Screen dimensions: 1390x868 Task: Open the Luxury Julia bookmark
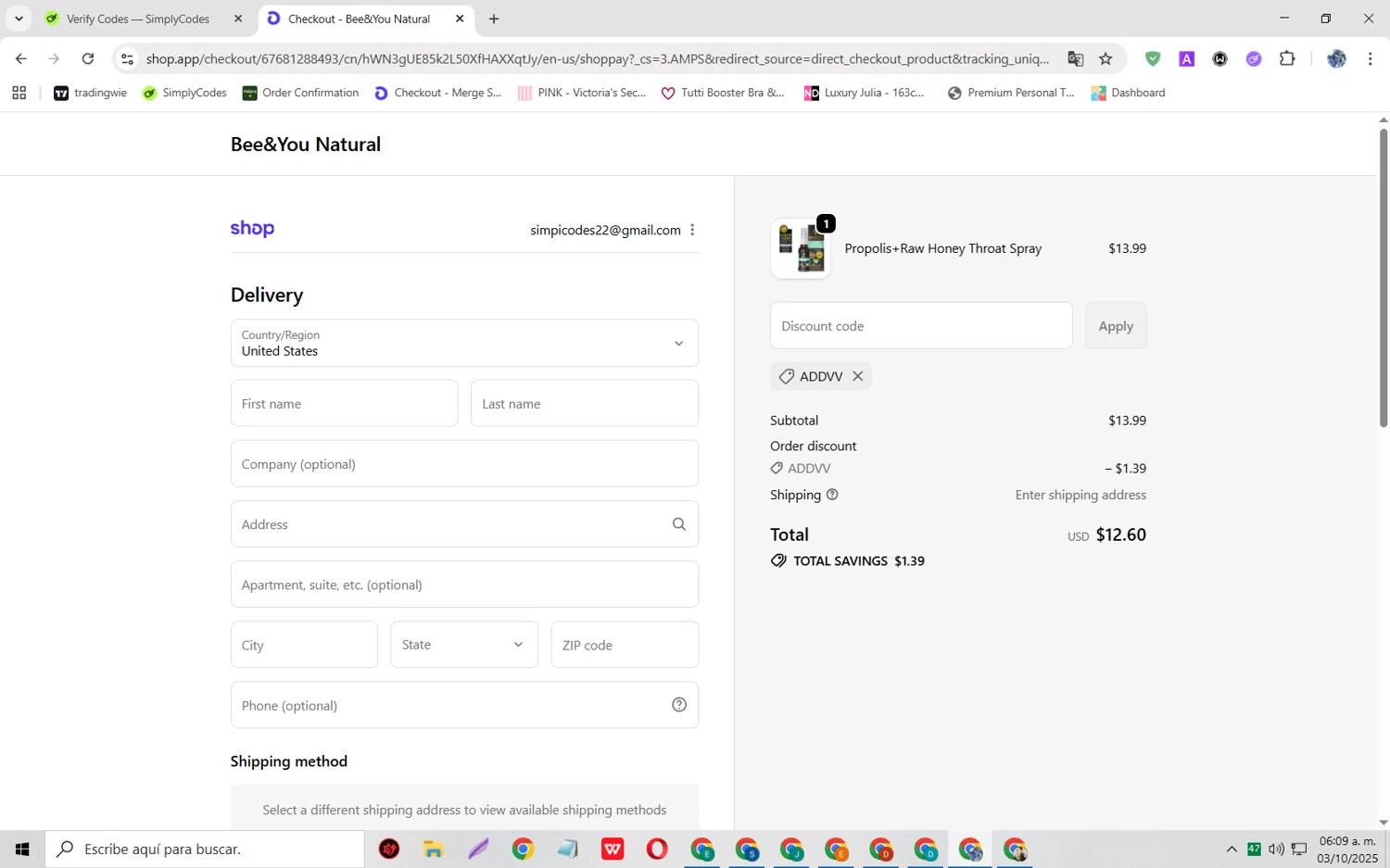tap(865, 93)
